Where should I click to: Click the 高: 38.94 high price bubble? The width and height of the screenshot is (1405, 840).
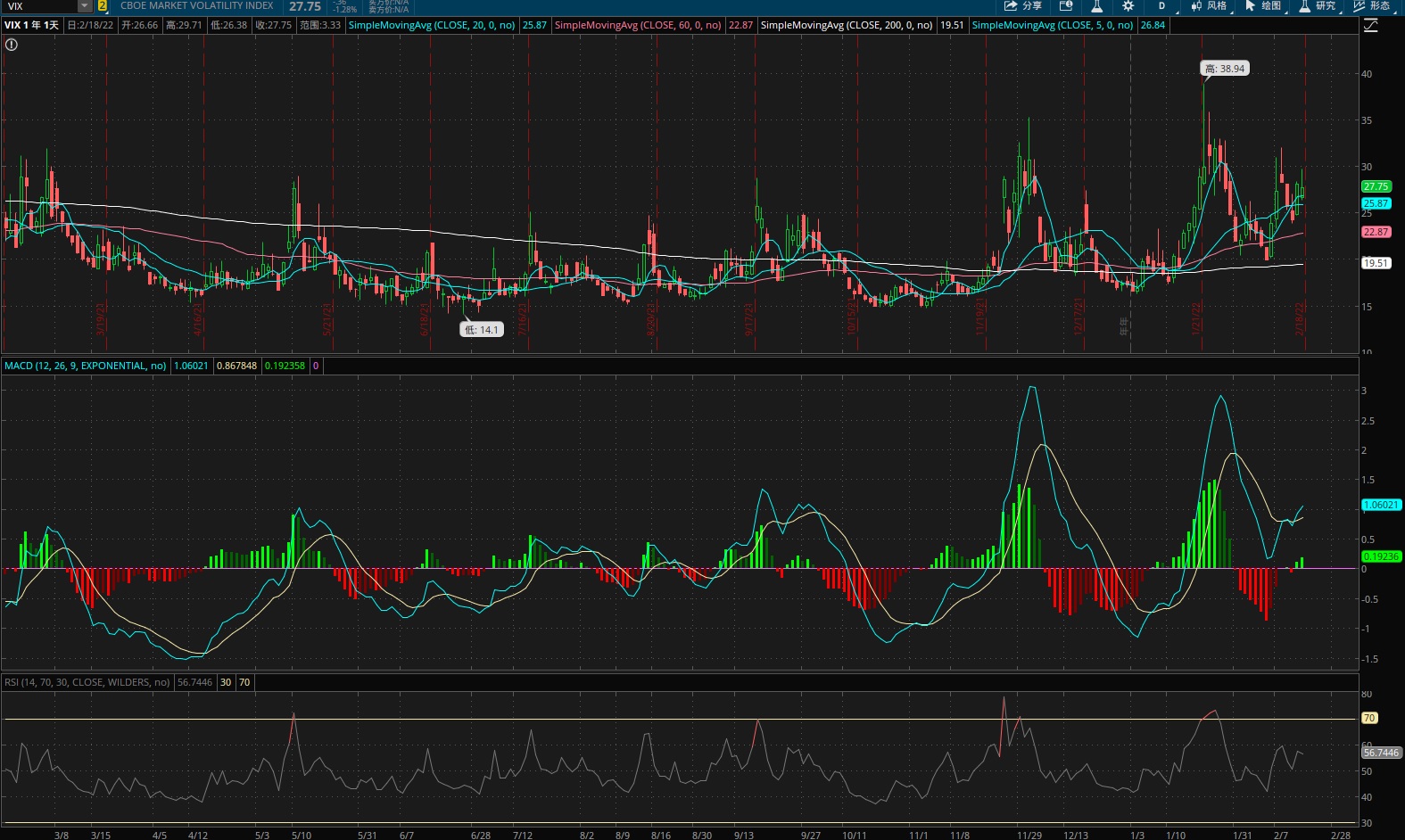1225,69
